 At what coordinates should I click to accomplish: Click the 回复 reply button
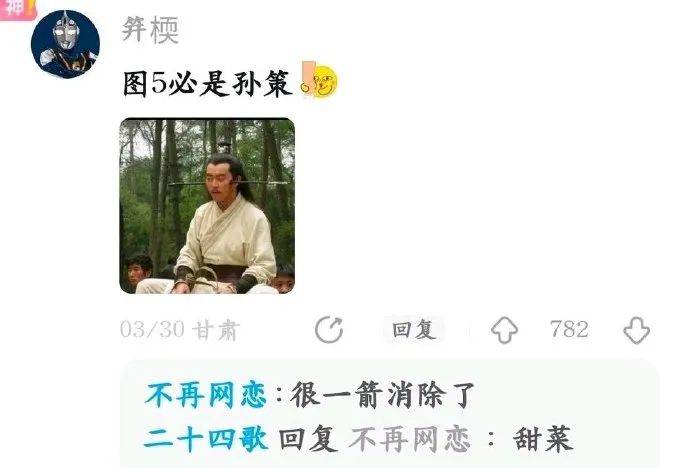414,329
